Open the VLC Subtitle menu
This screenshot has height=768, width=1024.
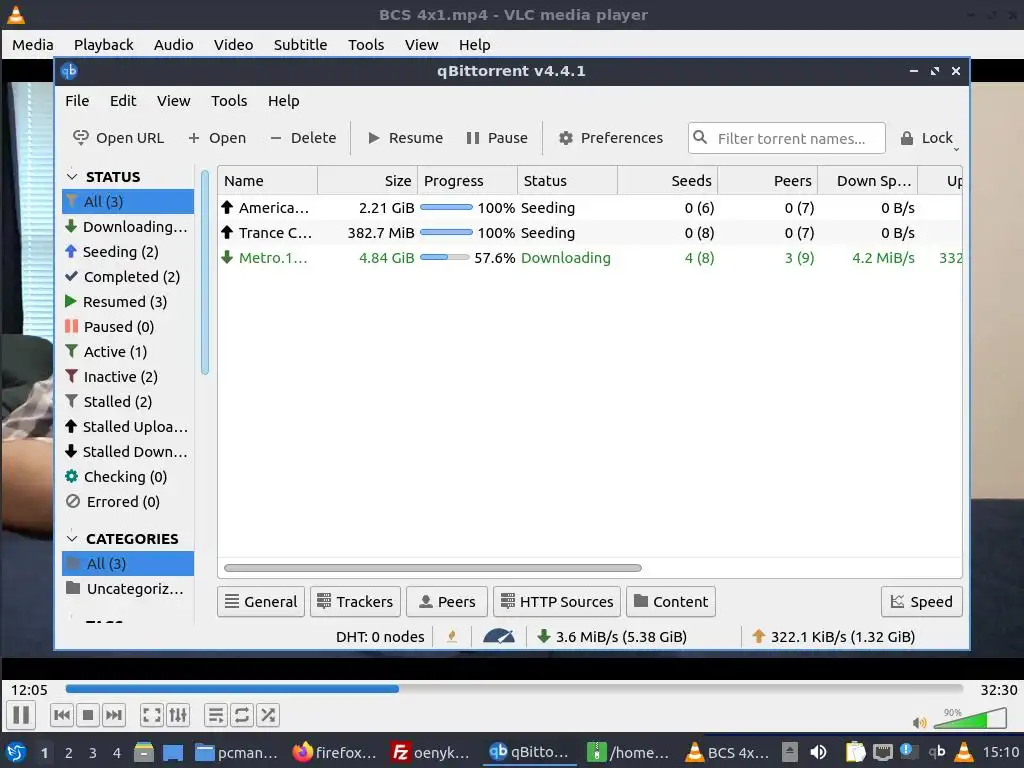coord(300,44)
